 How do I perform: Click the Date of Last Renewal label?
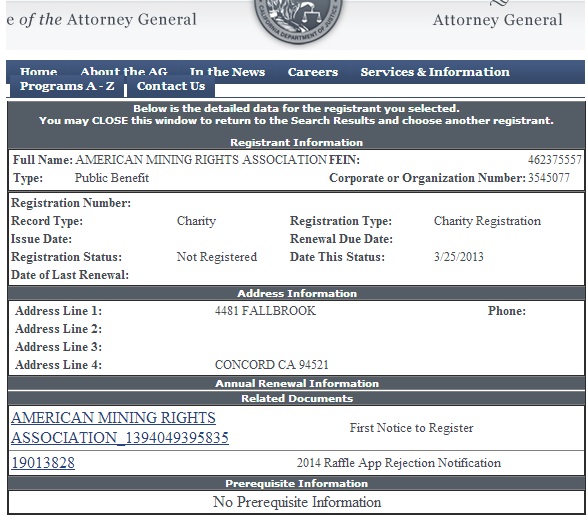70,275
